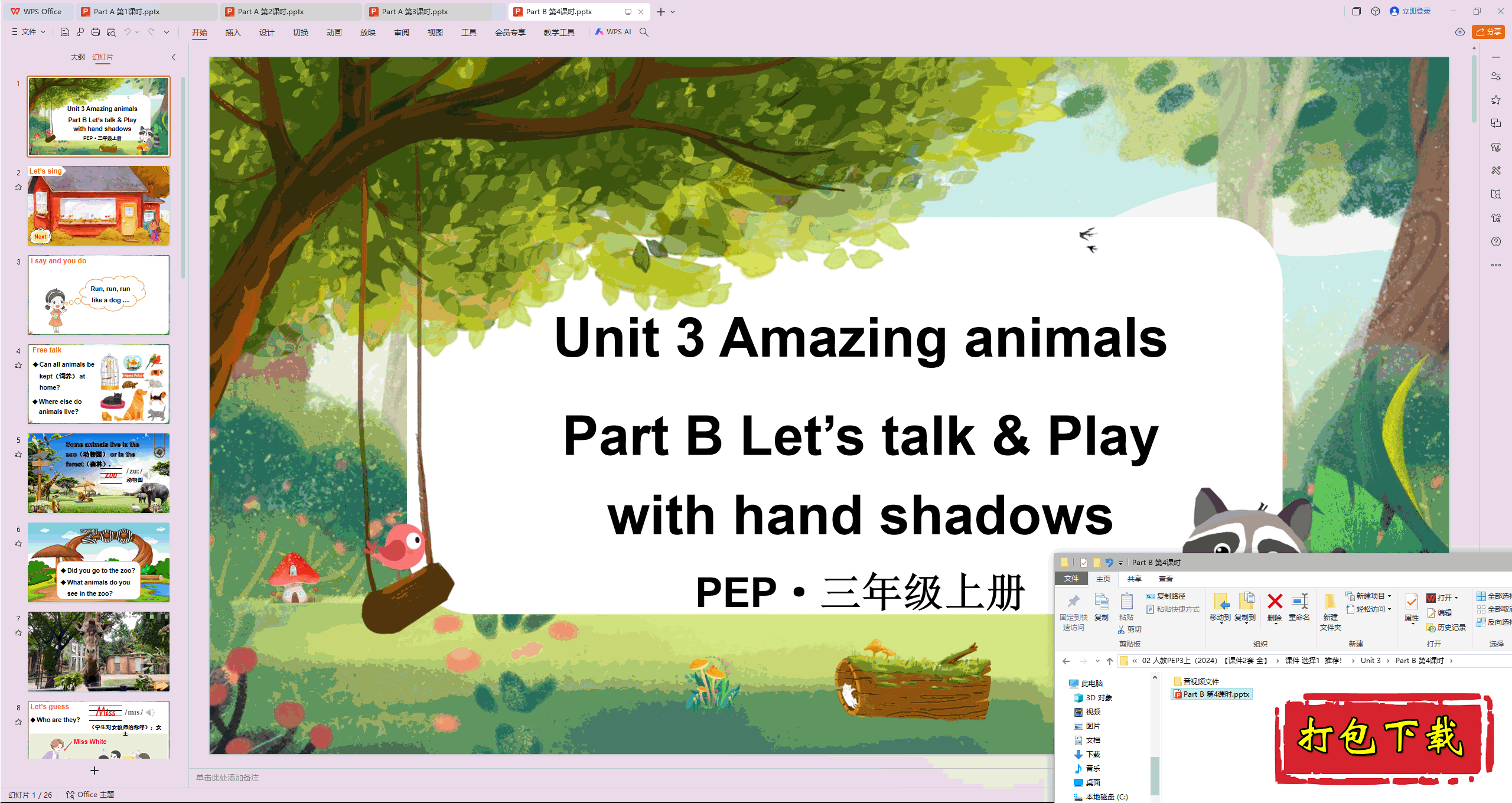This screenshot has width=1512, height=803.
Task: Open the help question-mark icon in right sidebar
Action: pos(1496,241)
